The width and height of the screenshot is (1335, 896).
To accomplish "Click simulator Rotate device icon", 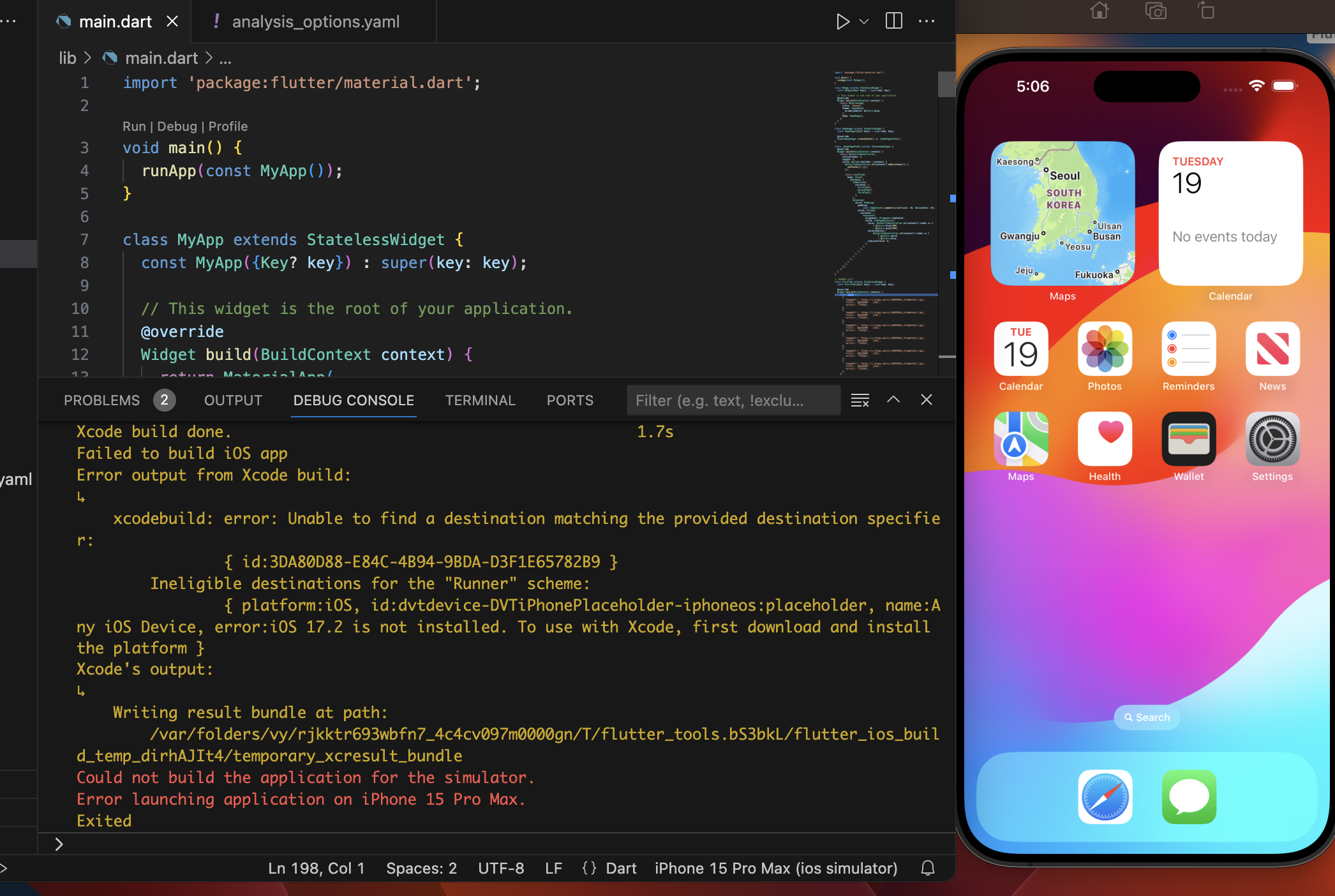I will pos(1205,11).
